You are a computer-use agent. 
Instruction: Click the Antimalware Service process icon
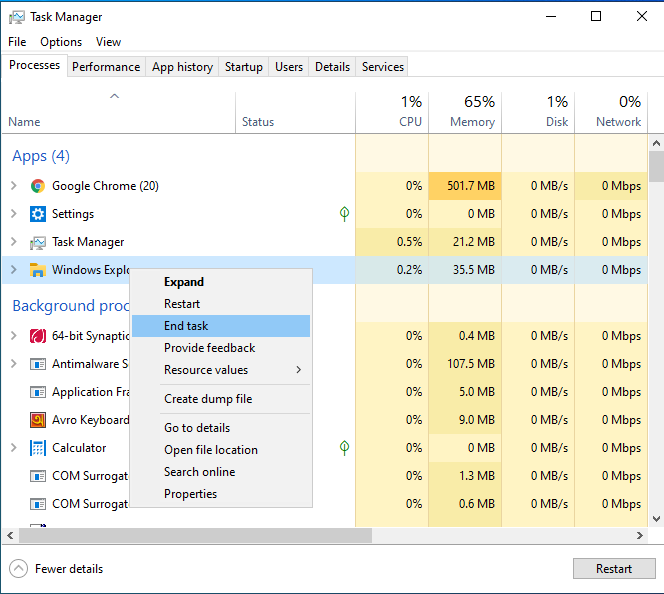[38, 364]
